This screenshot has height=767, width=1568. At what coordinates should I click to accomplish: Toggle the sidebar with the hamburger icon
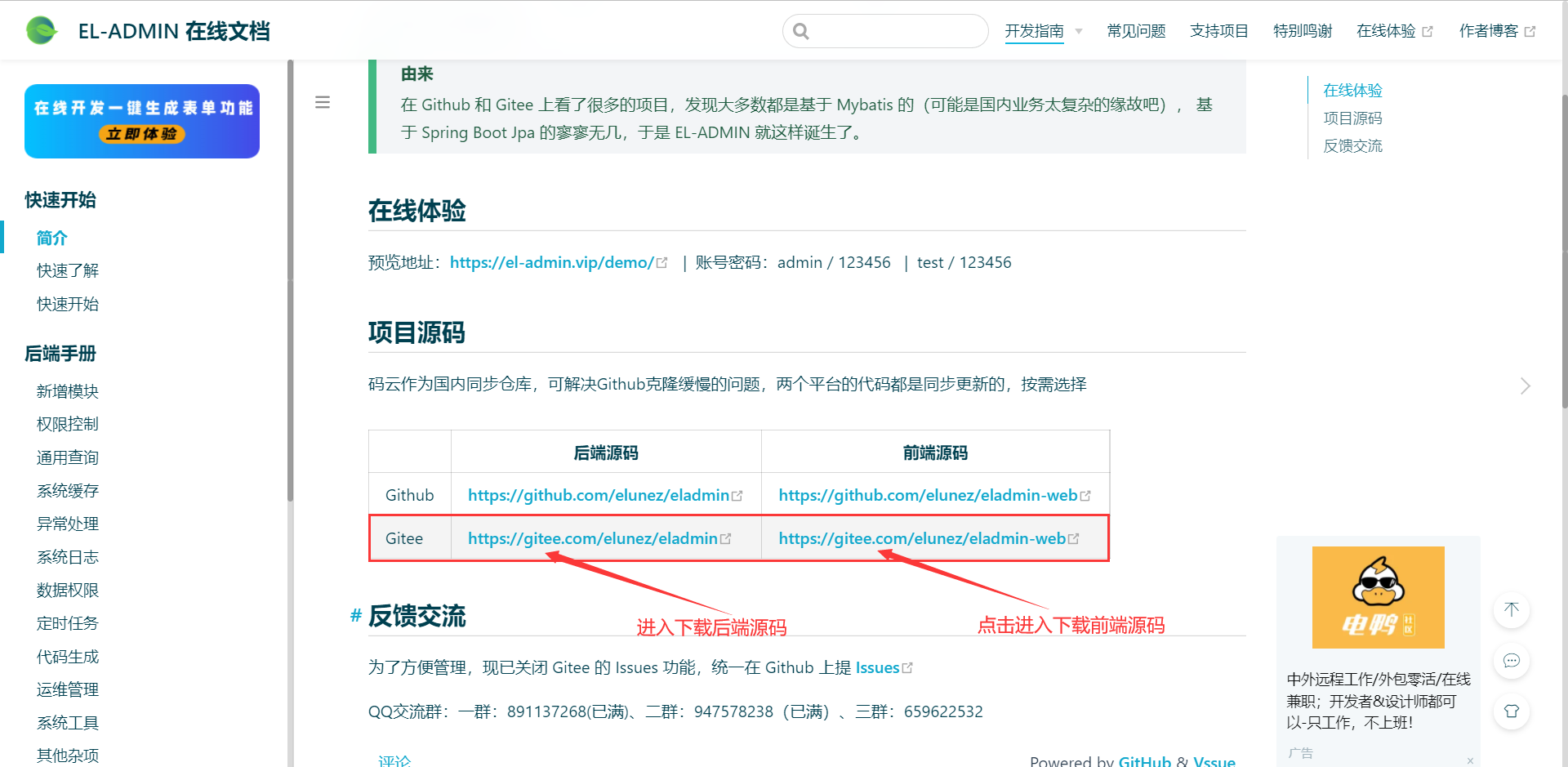point(323,102)
